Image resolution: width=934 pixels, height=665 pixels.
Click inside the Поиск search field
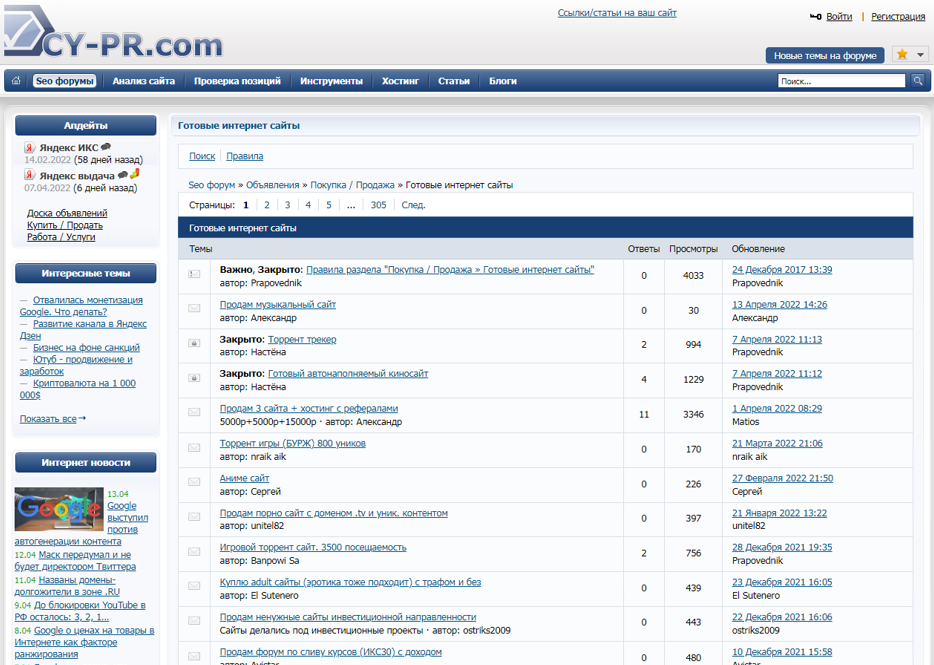[x=841, y=81]
